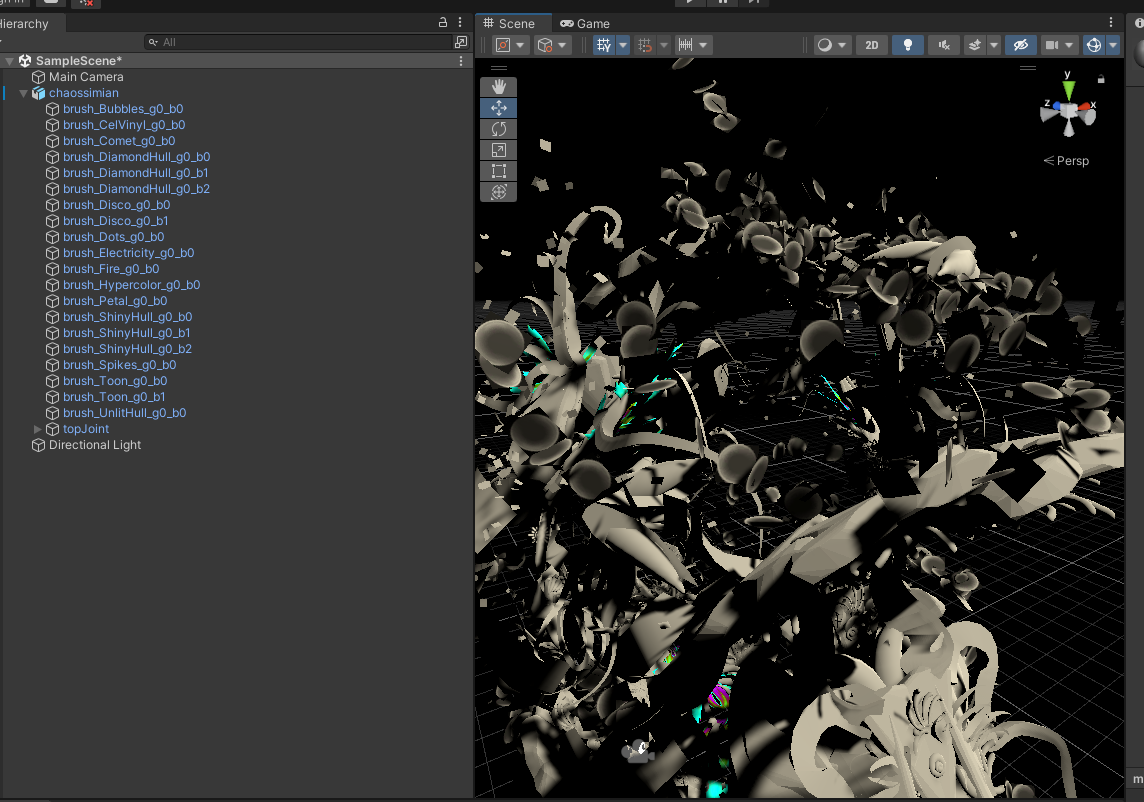Select the Rotate tool
This screenshot has height=802, width=1144.
click(499, 128)
